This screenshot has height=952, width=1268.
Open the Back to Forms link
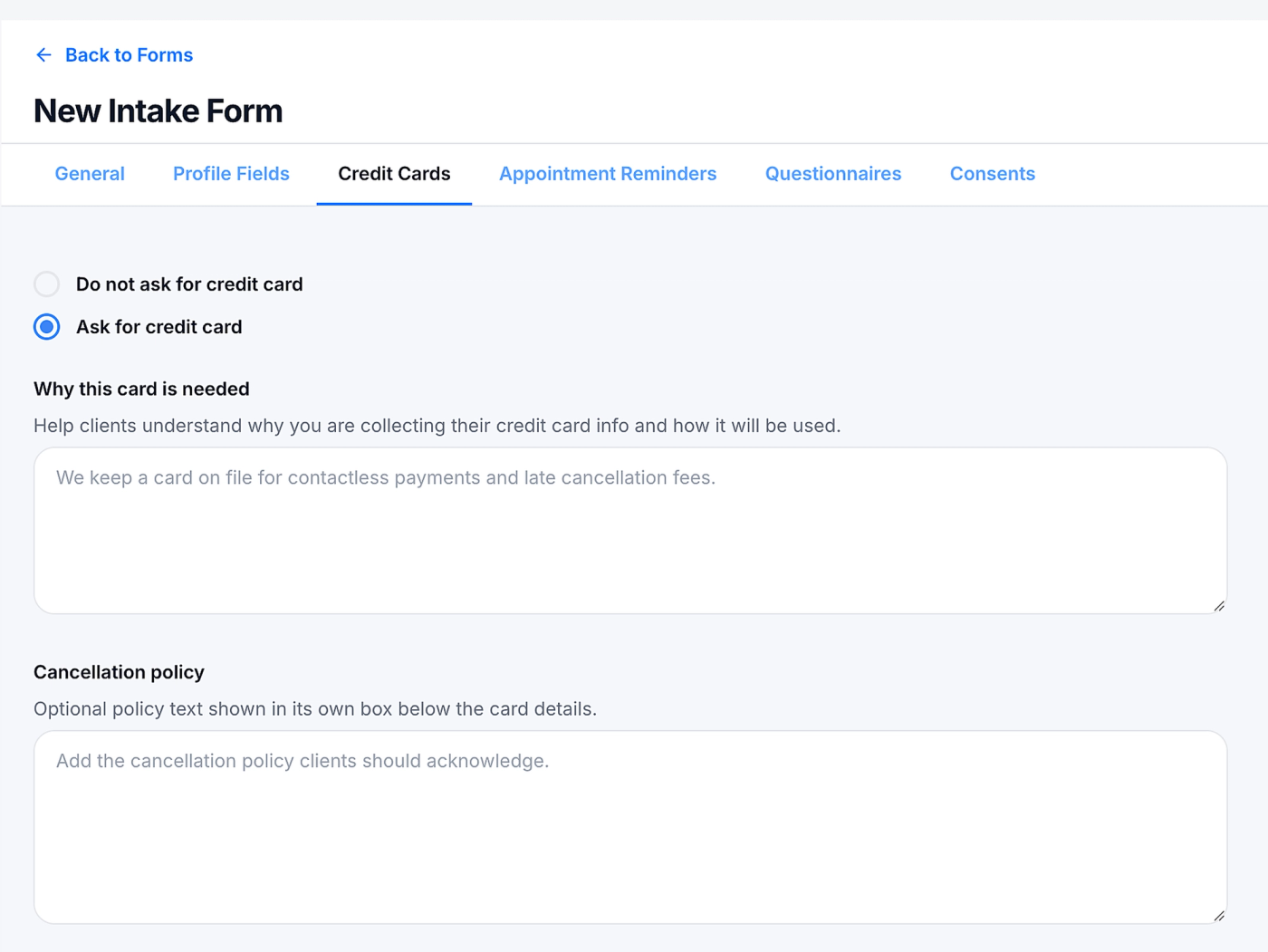click(x=129, y=55)
